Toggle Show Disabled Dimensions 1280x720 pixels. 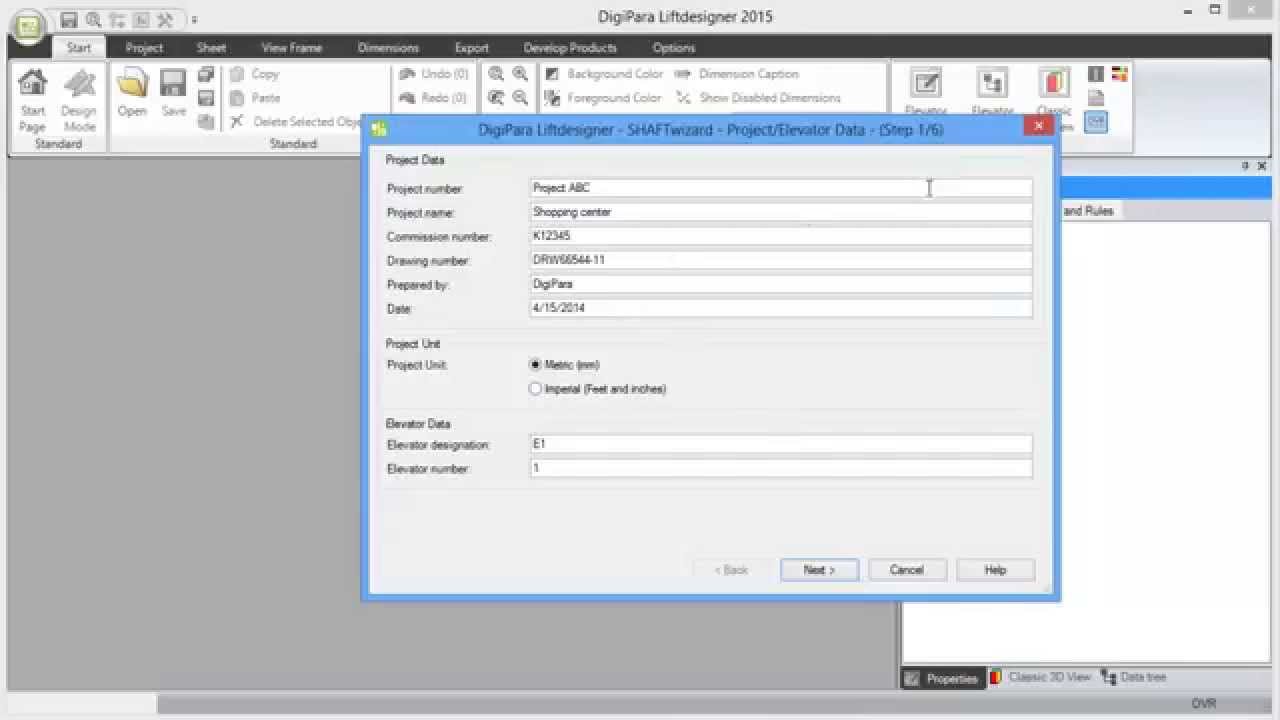point(758,98)
